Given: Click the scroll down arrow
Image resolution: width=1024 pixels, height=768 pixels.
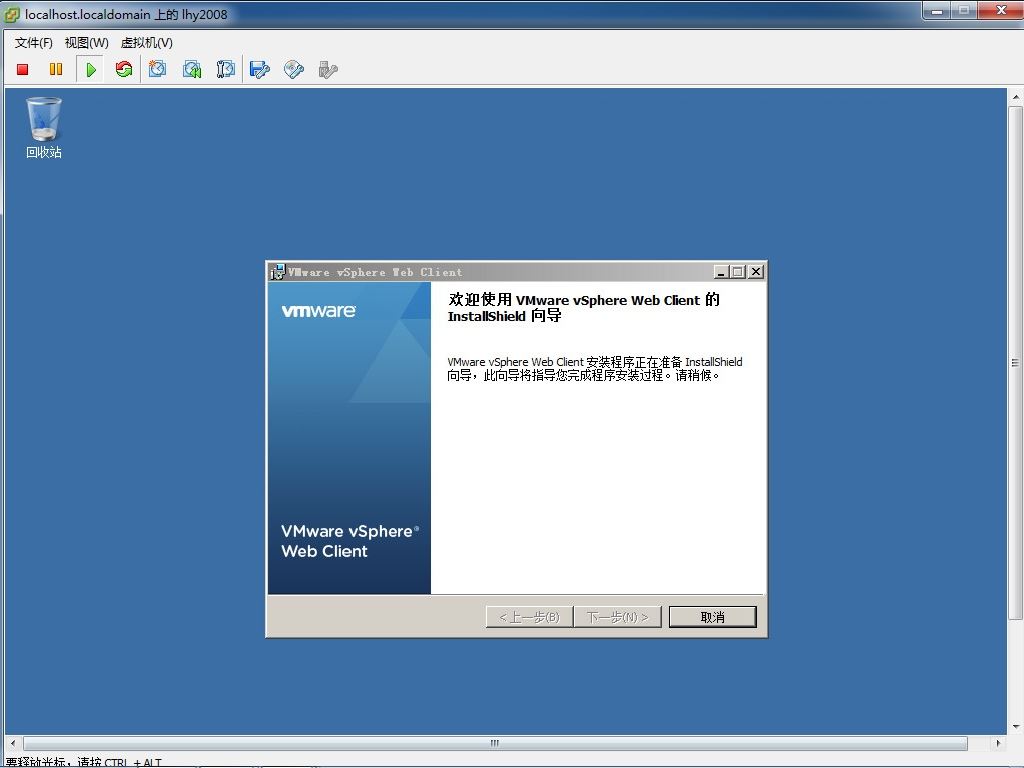Looking at the screenshot, I should (x=1016, y=726).
